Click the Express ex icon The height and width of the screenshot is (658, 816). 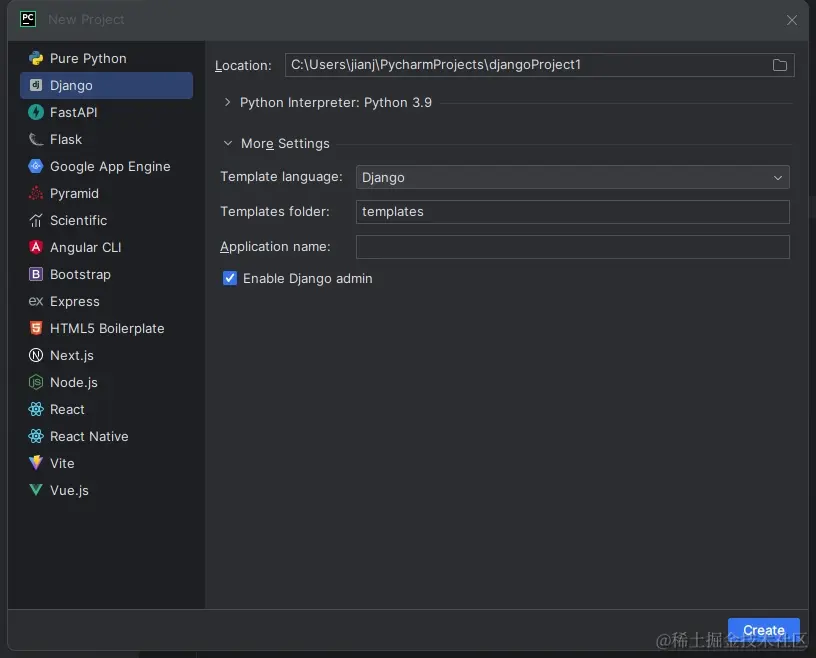tap(36, 301)
